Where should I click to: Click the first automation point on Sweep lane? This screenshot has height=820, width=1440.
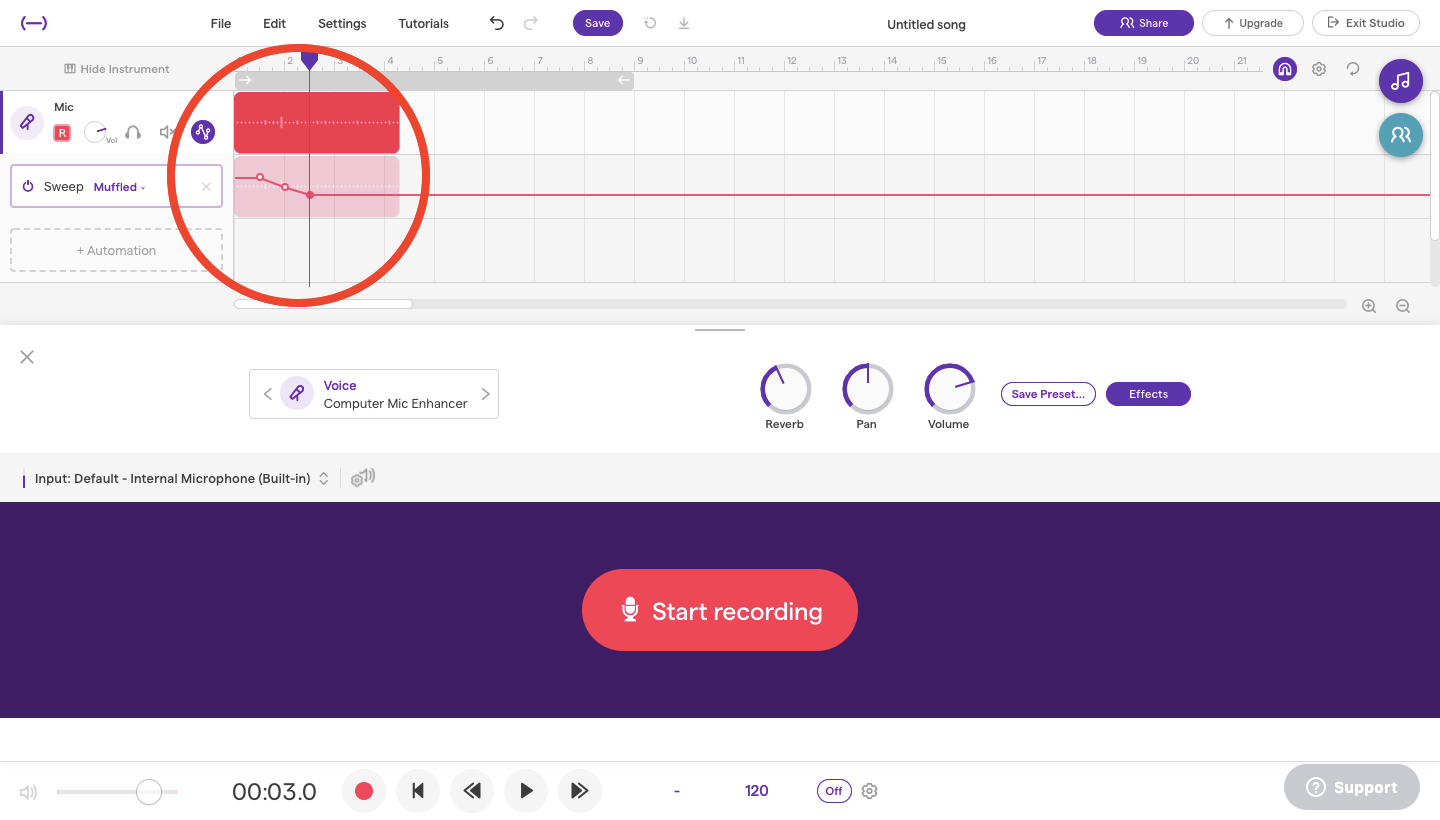[x=260, y=177]
